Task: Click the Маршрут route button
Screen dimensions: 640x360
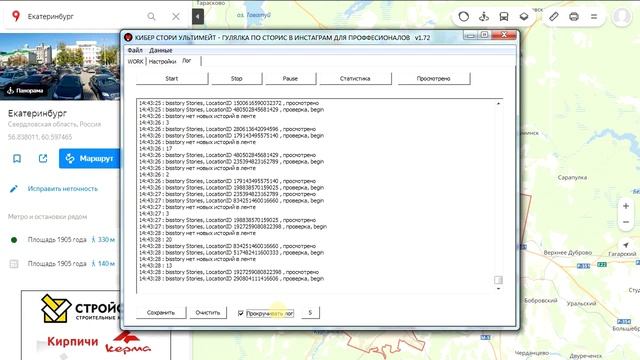Action: pyautogui.click(x=90, y=158)
